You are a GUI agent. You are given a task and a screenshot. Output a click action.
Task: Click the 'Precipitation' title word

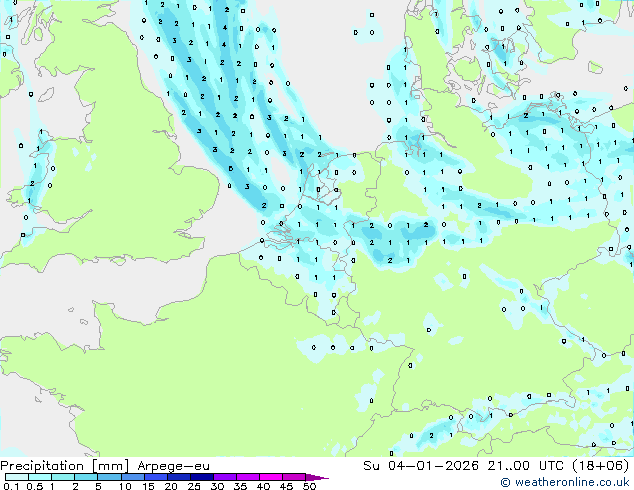42,466
